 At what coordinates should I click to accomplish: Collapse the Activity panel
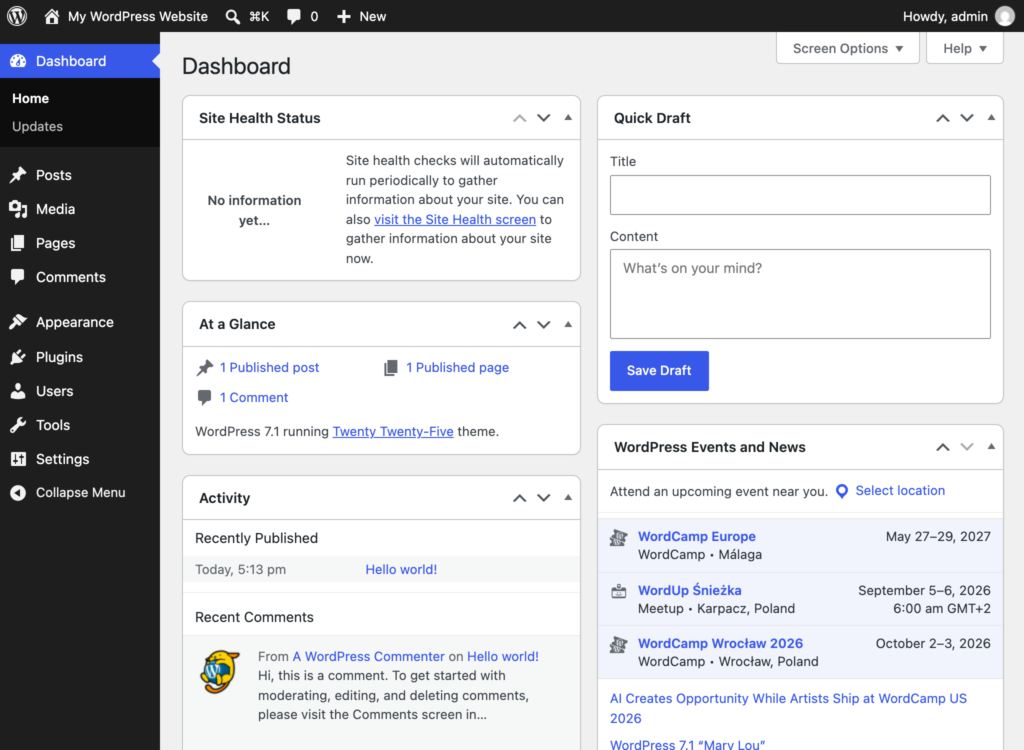[568, 498]
